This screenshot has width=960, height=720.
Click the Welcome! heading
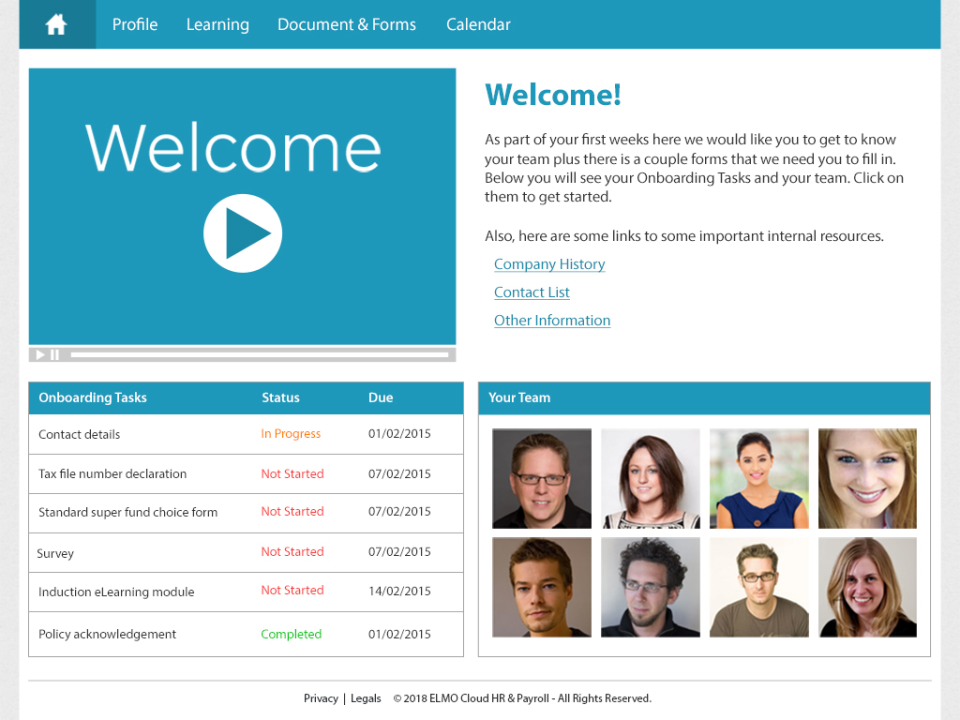pyautogui.click(x=553, y=95)
